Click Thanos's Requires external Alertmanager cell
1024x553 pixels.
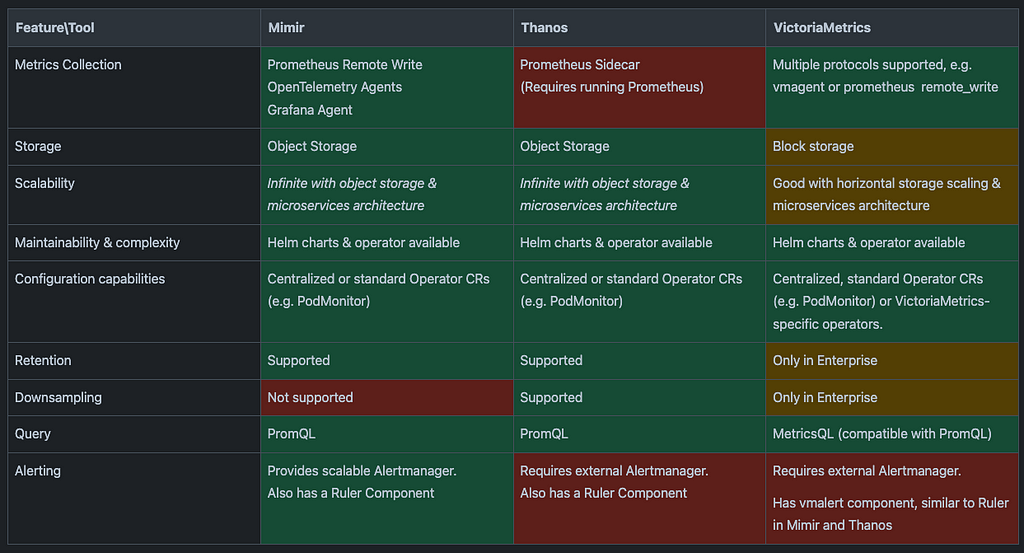pyautogui.click(x=639, y=498)
